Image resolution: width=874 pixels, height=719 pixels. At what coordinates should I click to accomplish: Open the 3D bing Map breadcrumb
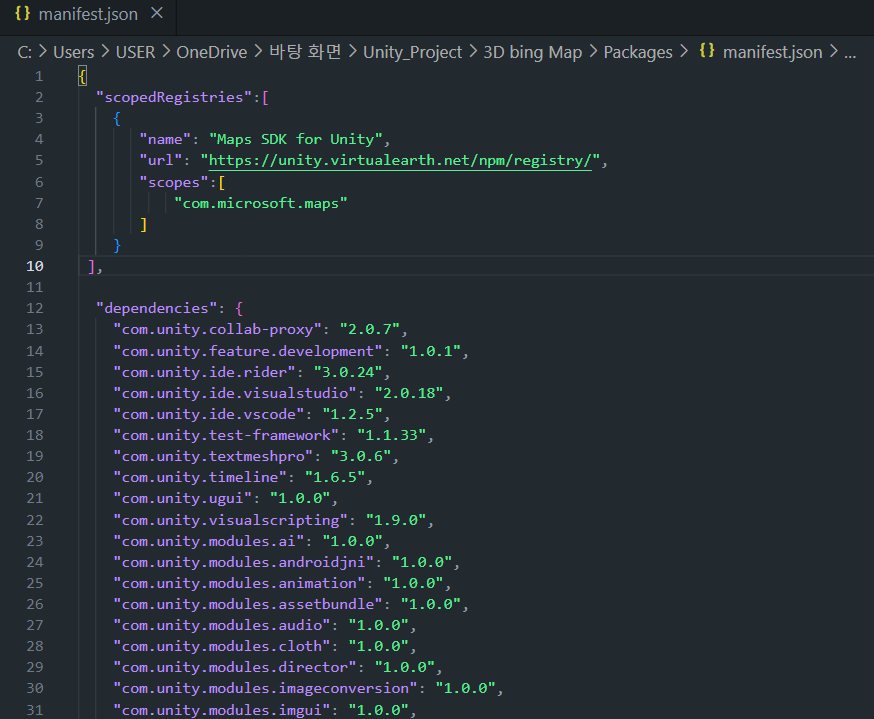pyautogui.click(x=532, y=52)
